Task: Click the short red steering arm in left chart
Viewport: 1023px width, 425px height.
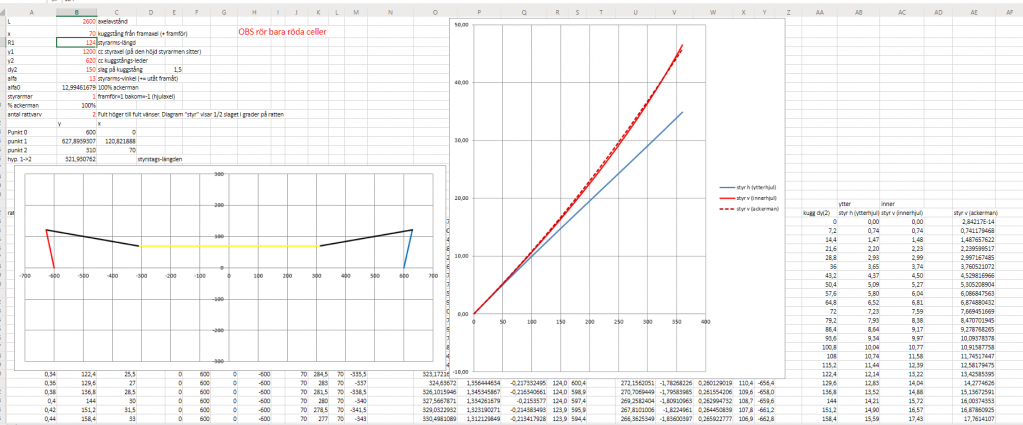Action: pyautogui.click(x=50, y=249)
